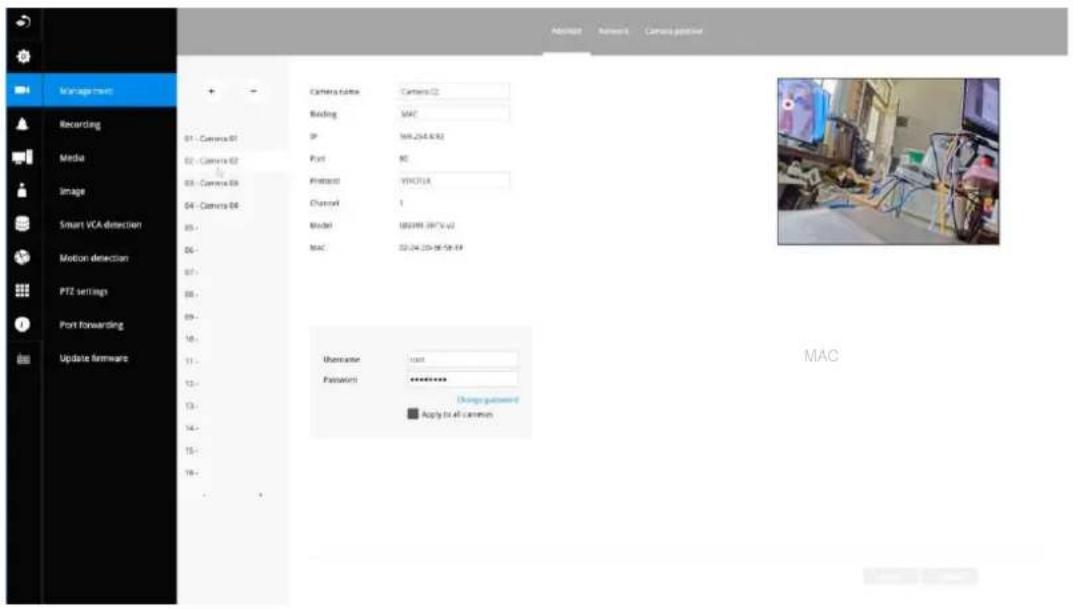The image size is (1073, 609).
Task: Click the back arrow icon atop sidebar
Action: (x=23, y=21)
